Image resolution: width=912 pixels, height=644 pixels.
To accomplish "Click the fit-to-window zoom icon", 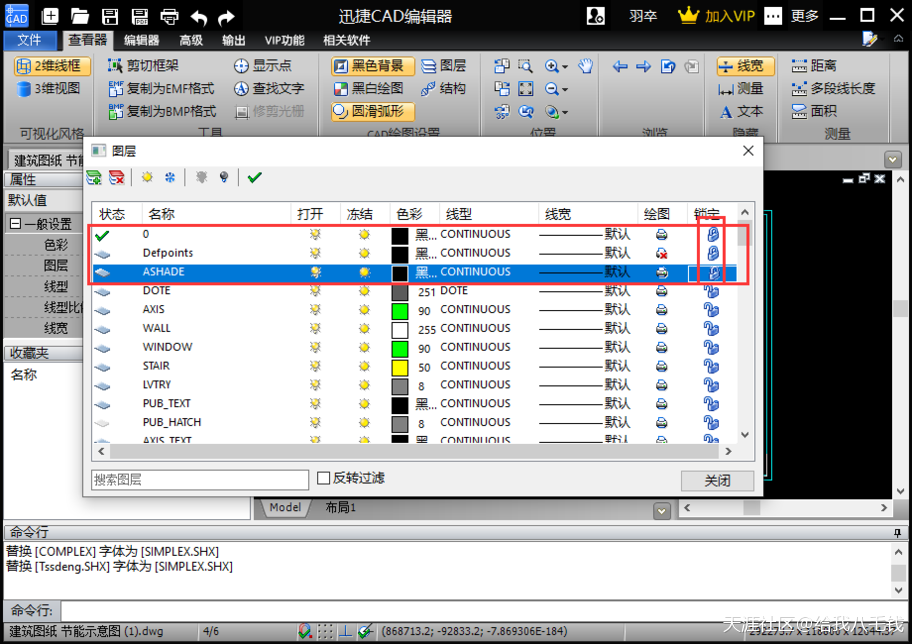I will click(526, 88).
